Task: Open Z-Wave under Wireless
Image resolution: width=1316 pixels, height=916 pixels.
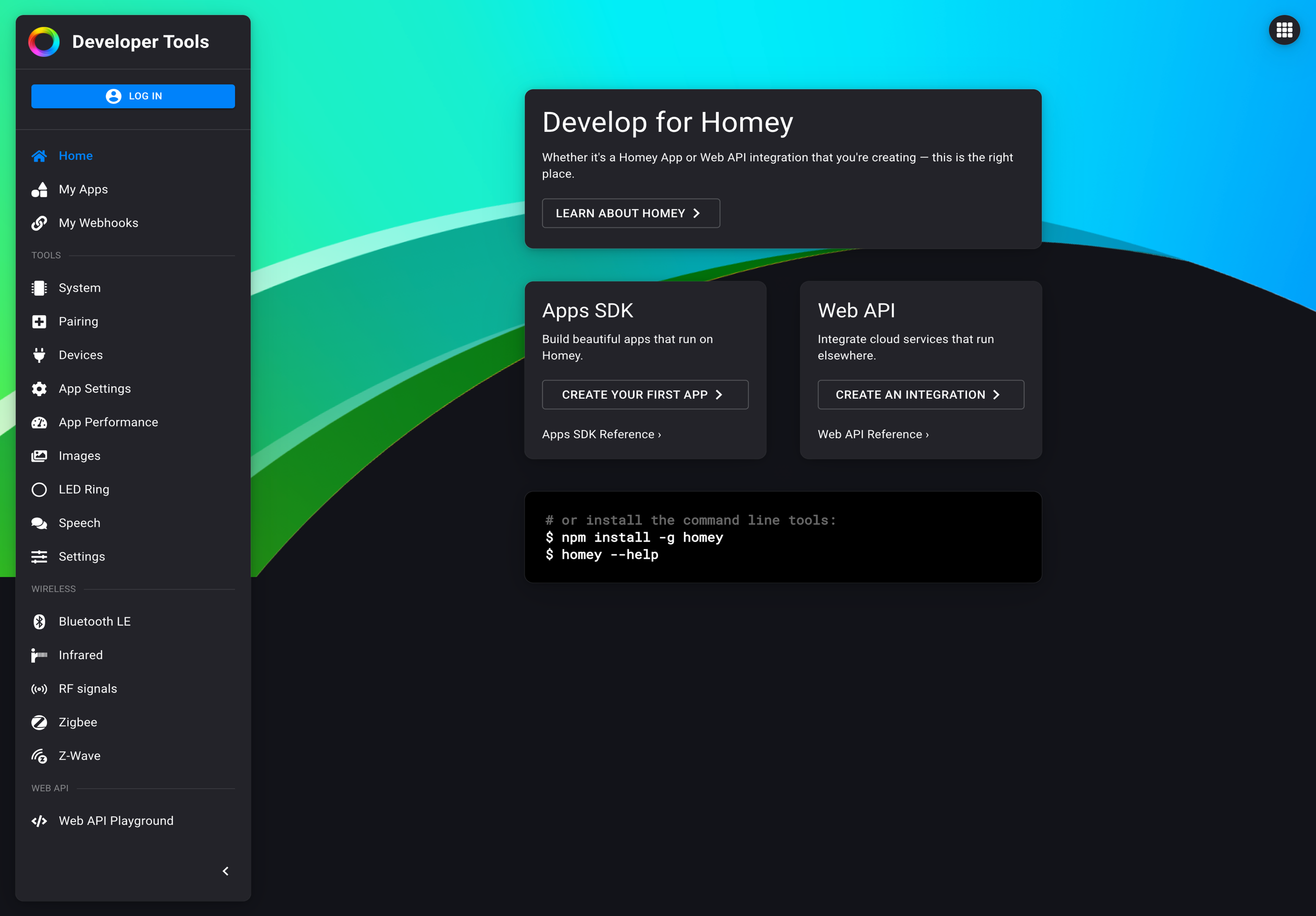Action: click(133, 756)
